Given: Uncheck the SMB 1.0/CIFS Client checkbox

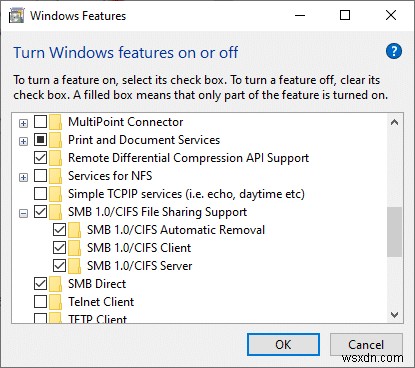Looking at the screenshot, I should coord(59,248).
